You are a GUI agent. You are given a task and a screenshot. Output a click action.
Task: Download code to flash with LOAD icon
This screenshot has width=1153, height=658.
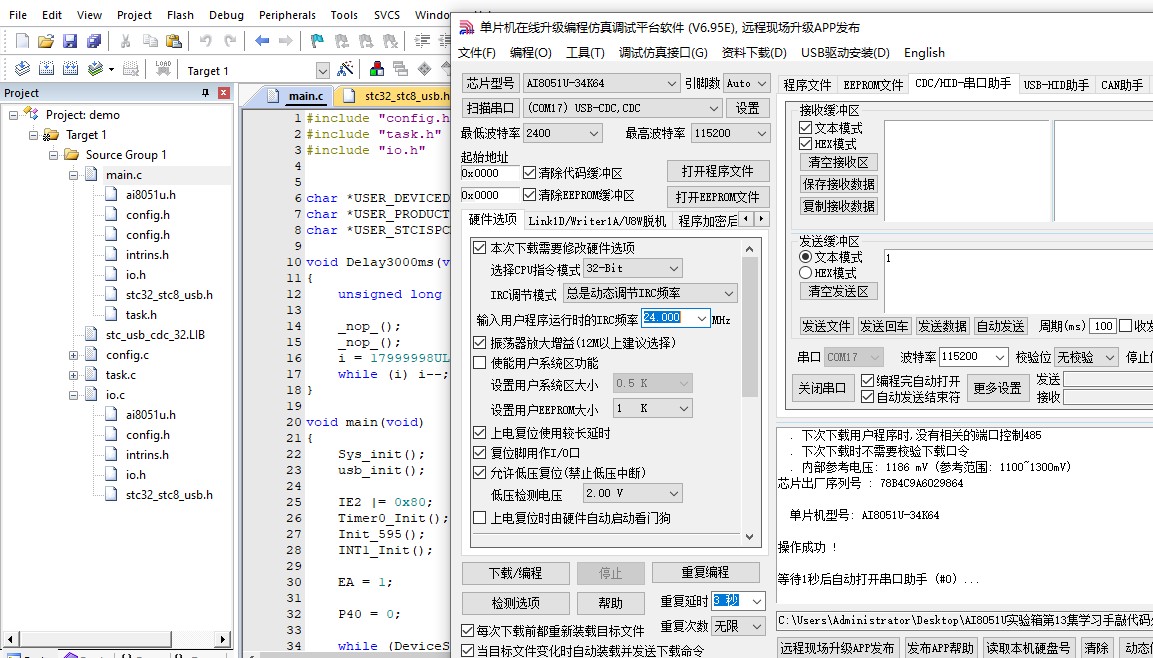point(163,69)
